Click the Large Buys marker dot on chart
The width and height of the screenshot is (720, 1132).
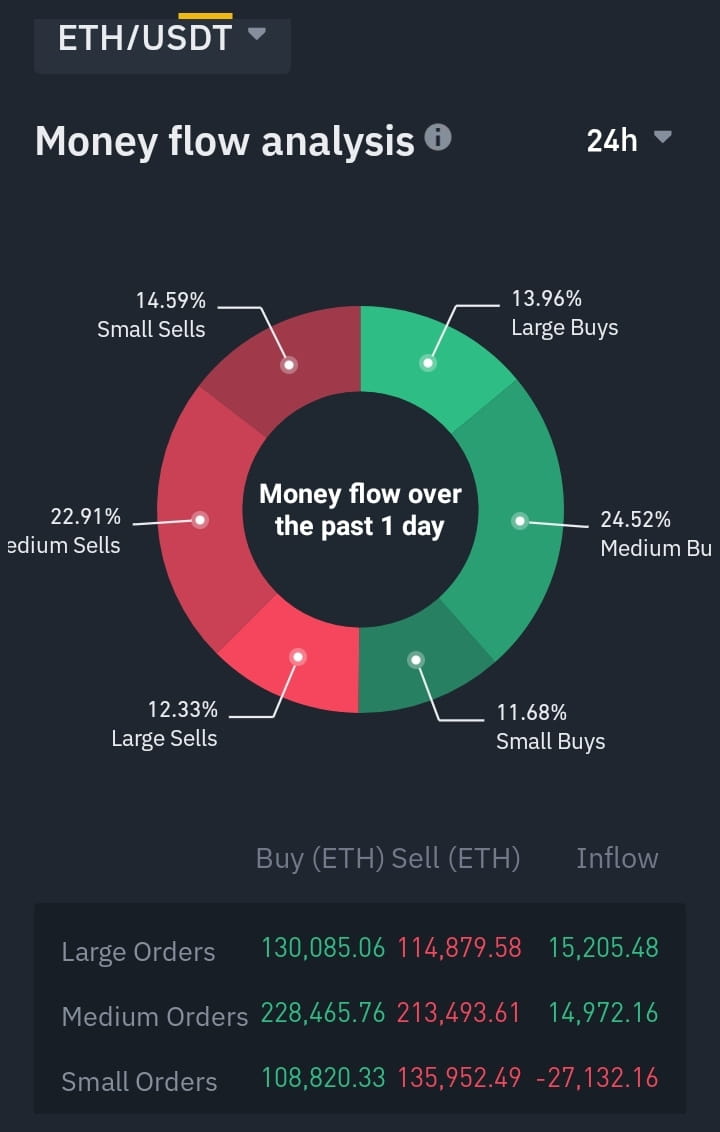coord(430,363)
